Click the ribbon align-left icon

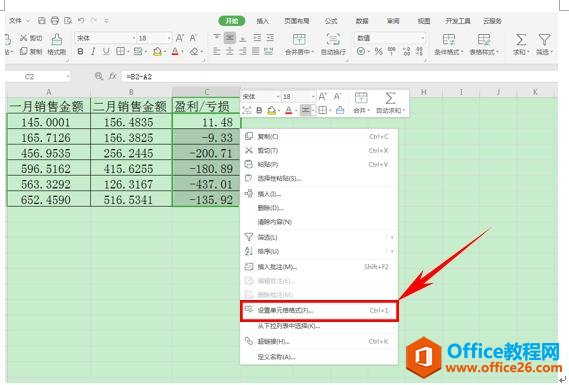click(x=217, y=52)
